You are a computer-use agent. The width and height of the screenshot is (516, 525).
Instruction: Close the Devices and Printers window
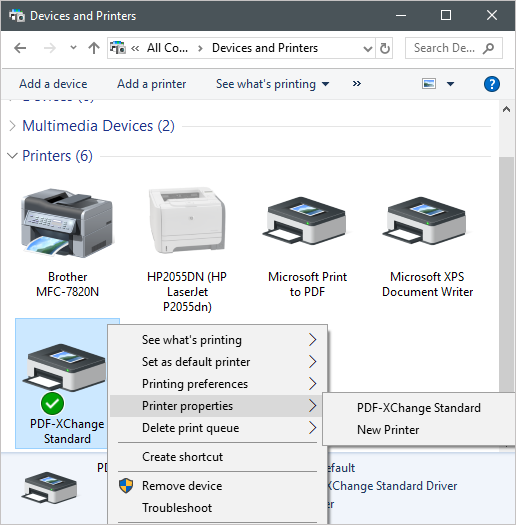coord(492,15)
